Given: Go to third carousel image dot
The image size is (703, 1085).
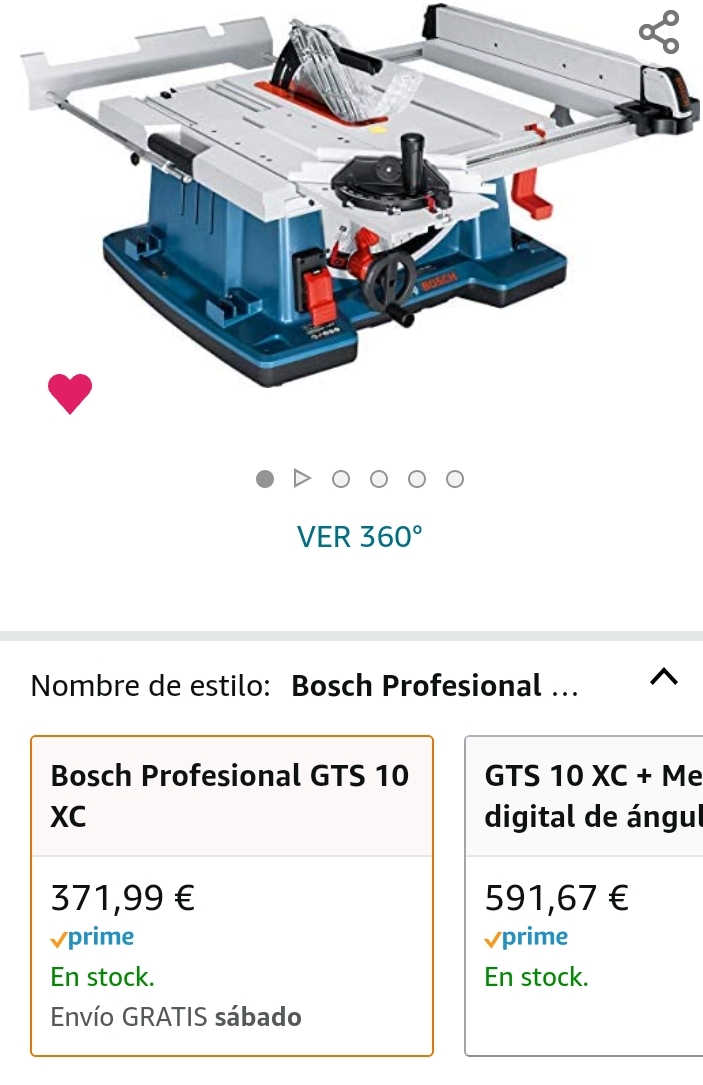Looking at the screenshot, I should 341,479.
